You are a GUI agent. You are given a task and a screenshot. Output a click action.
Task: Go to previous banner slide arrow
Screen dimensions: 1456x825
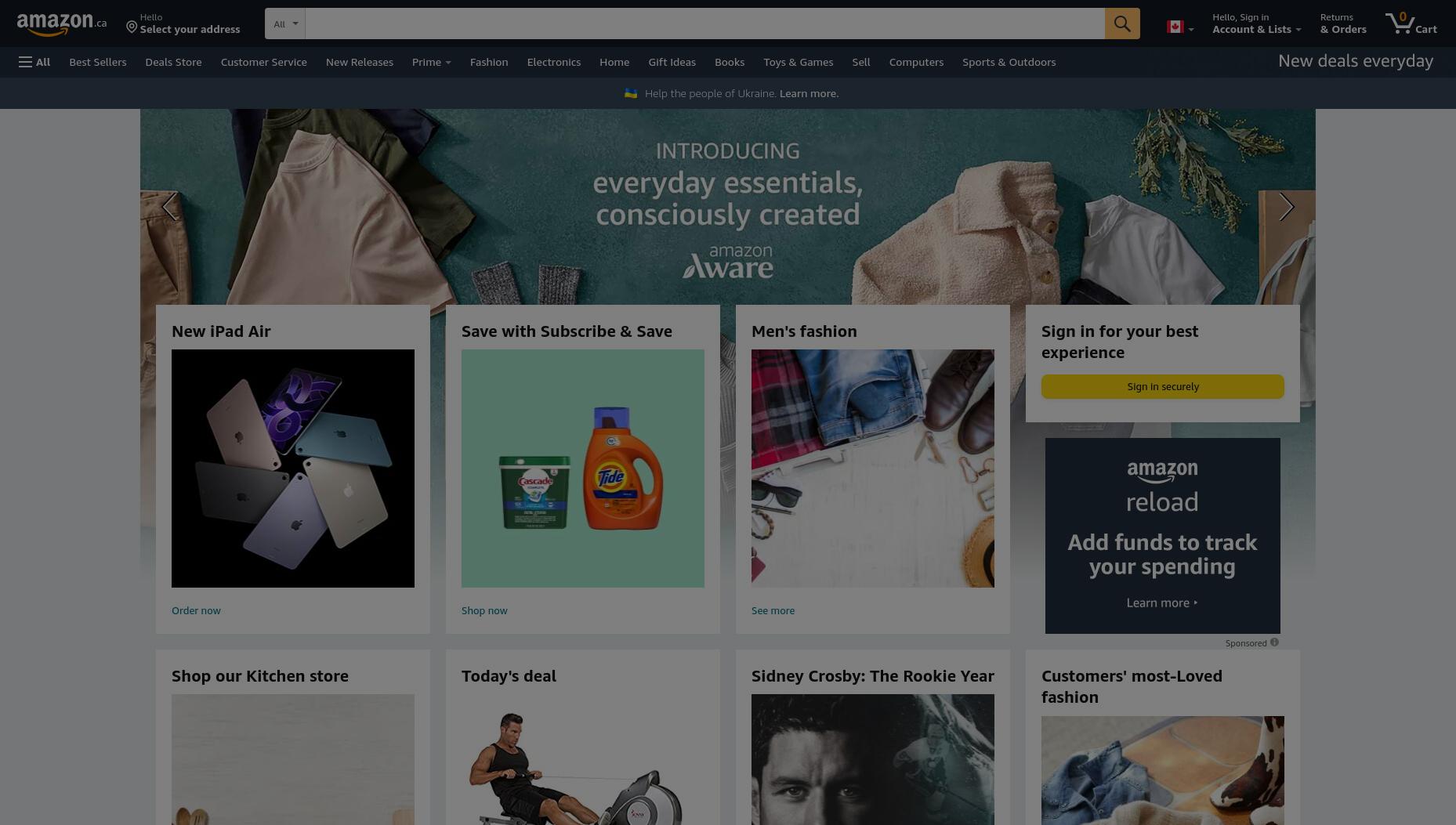(169, 207)
